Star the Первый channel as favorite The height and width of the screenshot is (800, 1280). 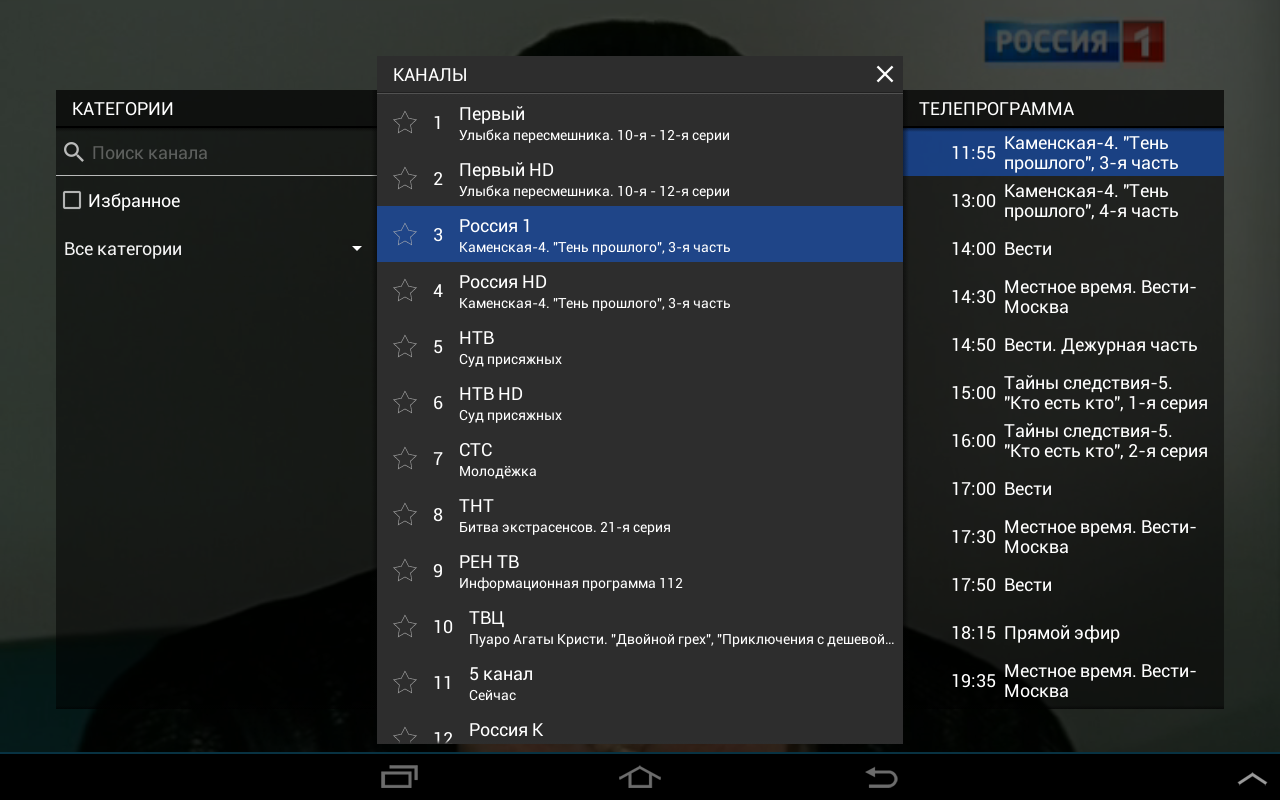pos(405,122)
